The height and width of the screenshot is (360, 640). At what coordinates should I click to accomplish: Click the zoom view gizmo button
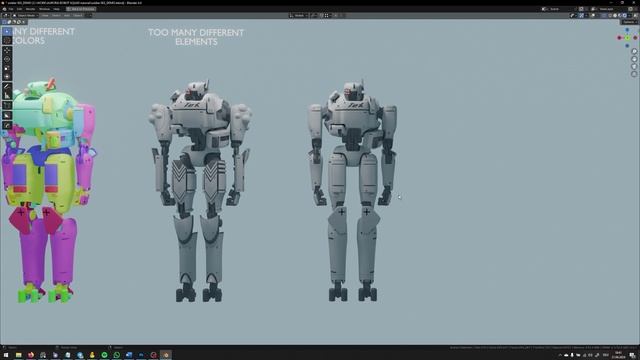634,51
